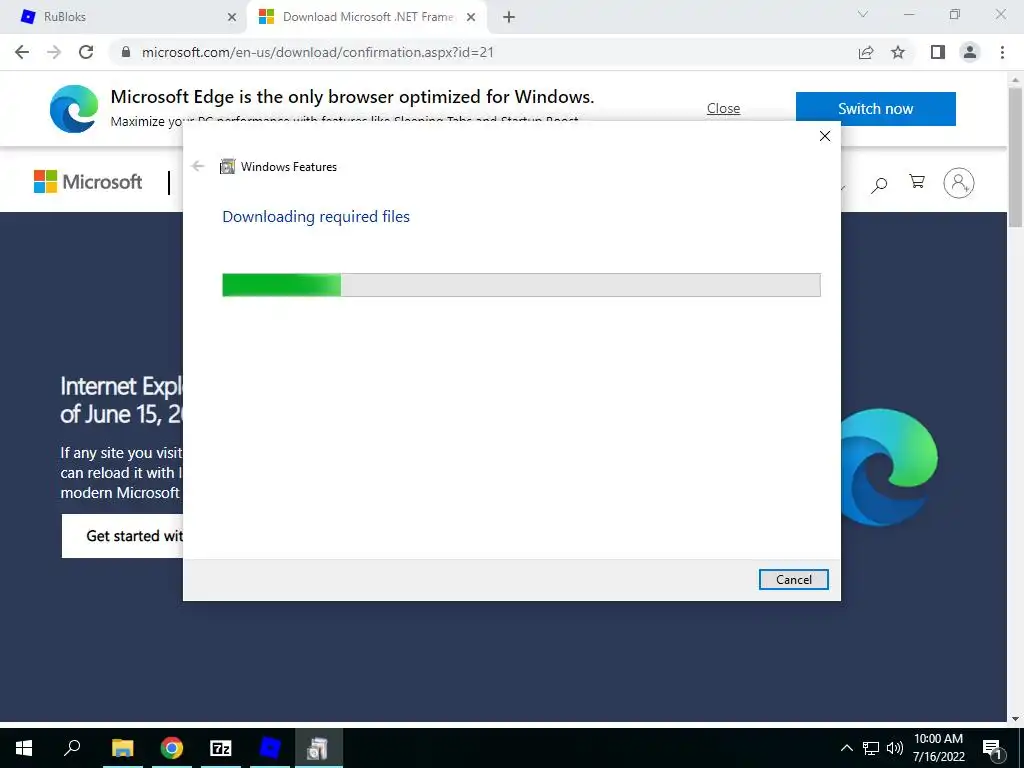
Task: Click the Windows Features title icon
Action: pos(227,167)
